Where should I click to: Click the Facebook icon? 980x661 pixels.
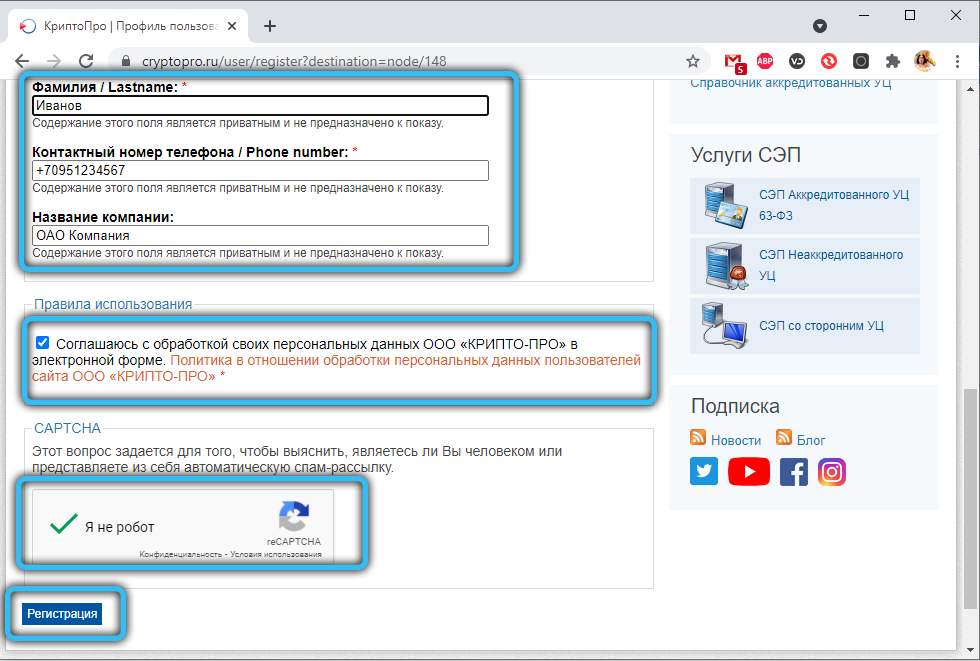click(x=793, y=471)
